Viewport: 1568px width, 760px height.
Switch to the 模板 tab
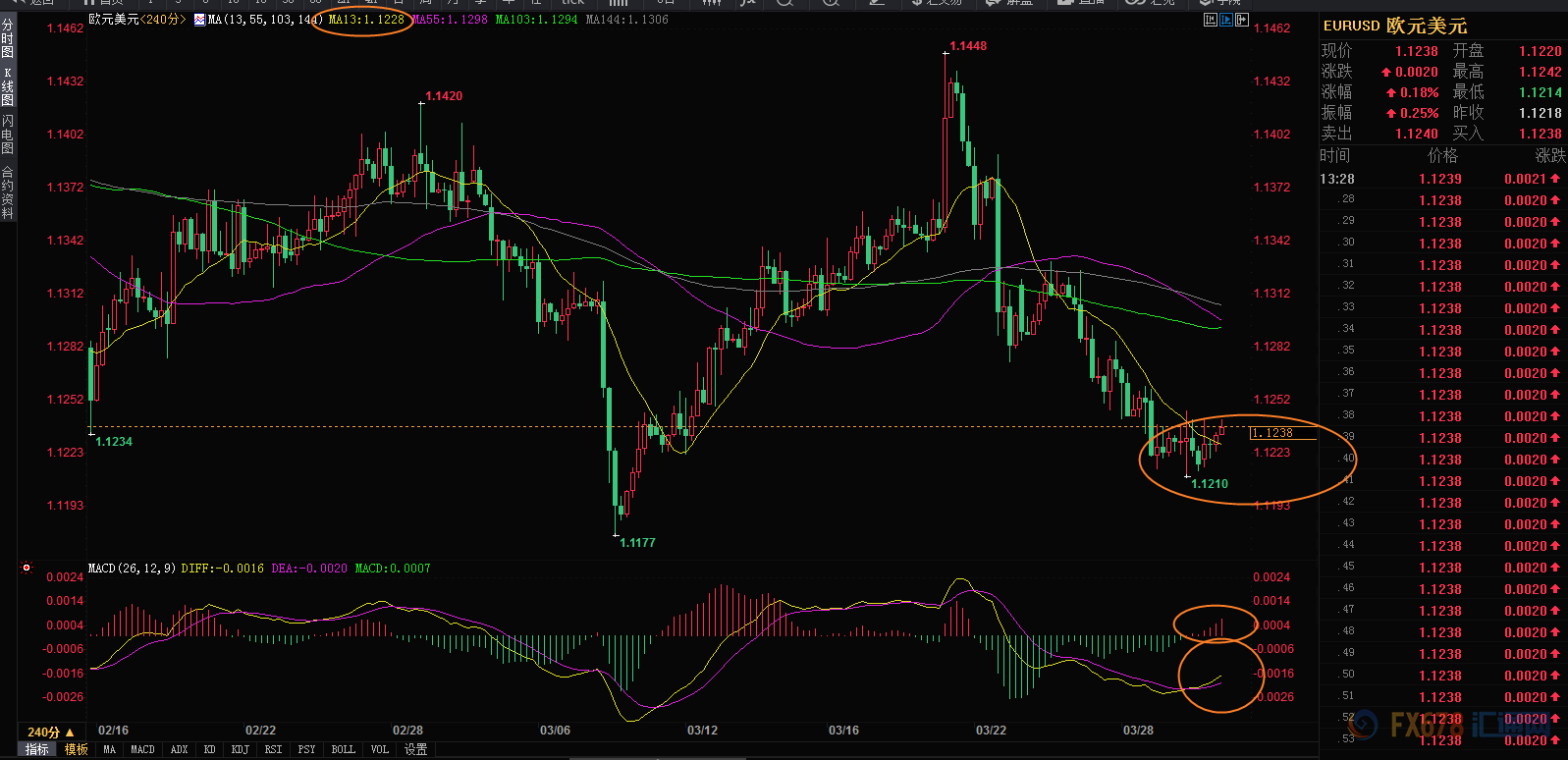(x=77, y=749)
